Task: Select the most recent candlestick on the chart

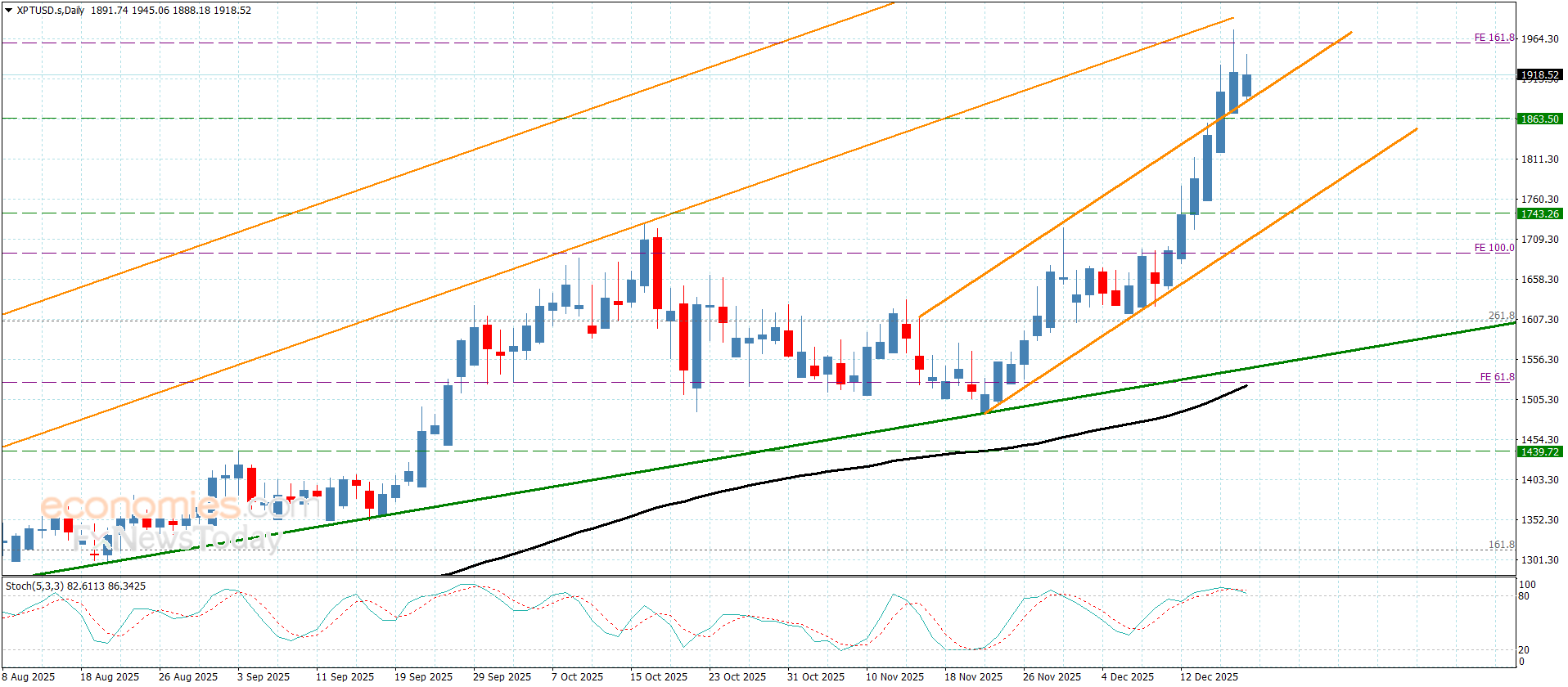Action: 1246,85
